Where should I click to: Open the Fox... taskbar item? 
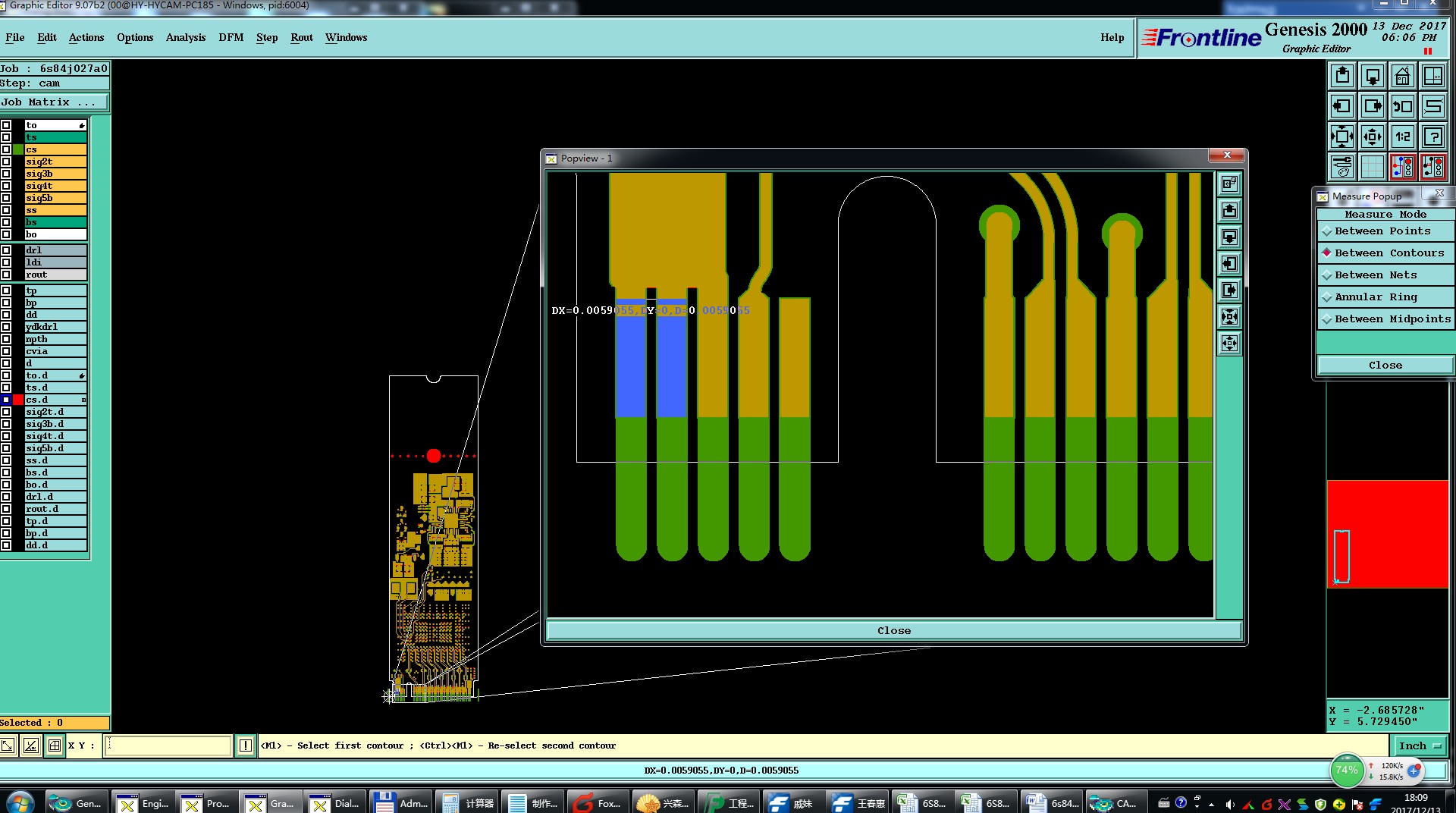(x=598, y=802)
